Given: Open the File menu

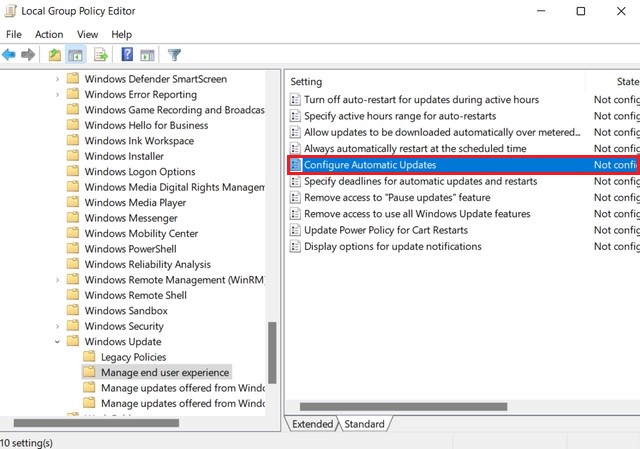Looking at the screenshot, I should click(x=14, y=35).
